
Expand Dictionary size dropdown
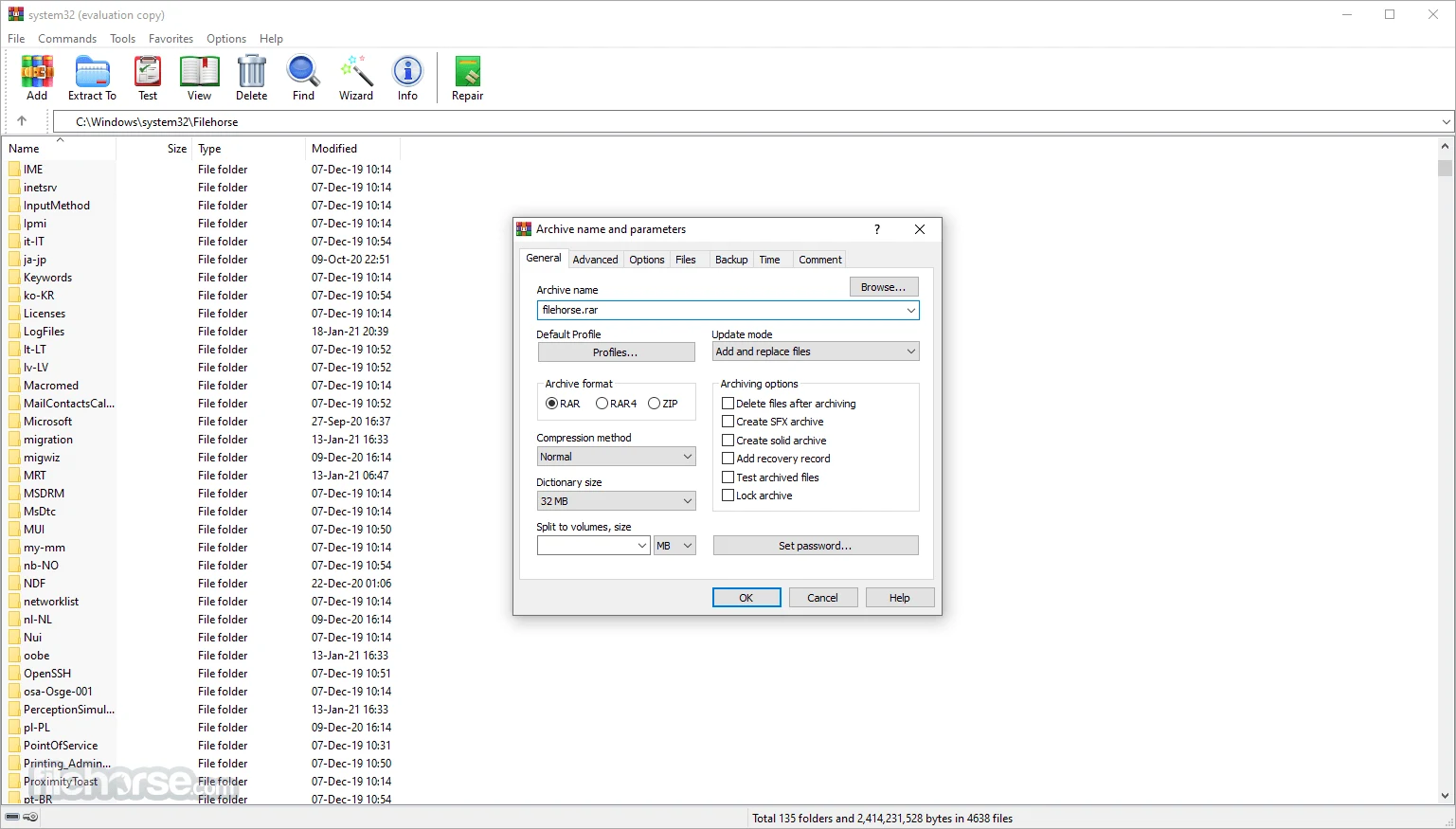click(616, 501)
